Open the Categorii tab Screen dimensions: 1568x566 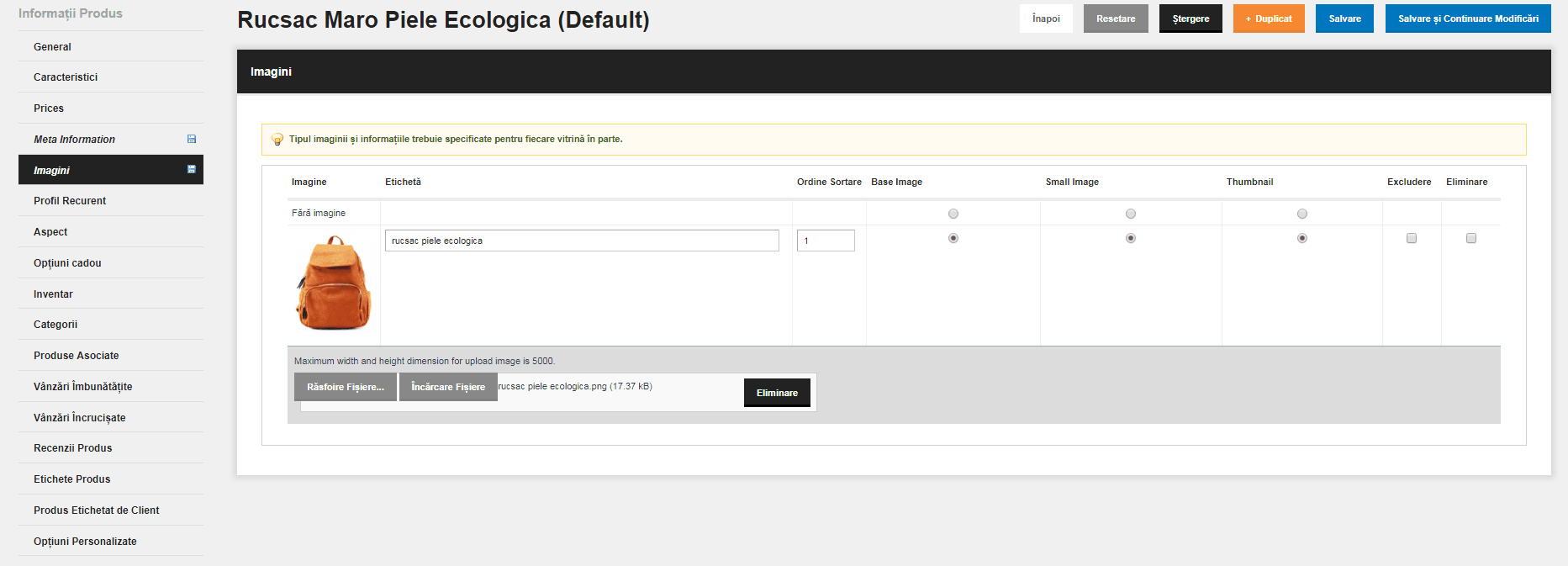pyautogui.click(x=111, y=325)
